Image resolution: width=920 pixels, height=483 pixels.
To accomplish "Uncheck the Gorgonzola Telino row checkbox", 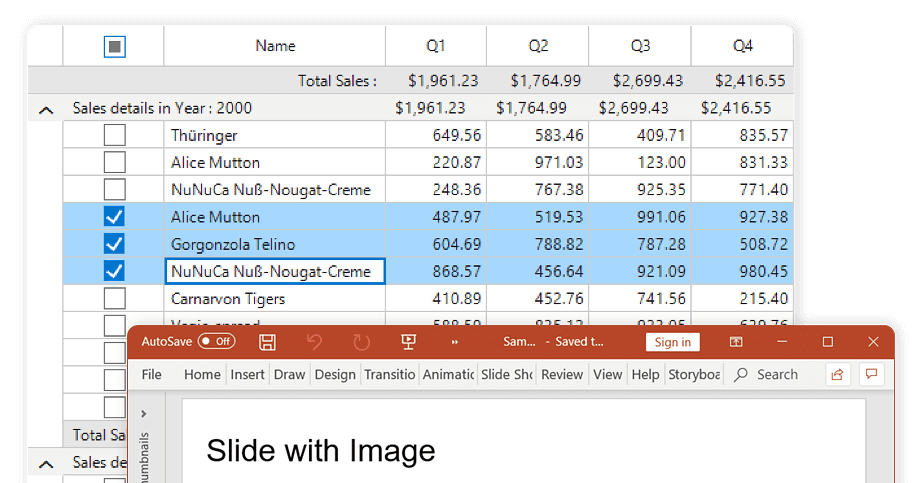I will point(115,244).
